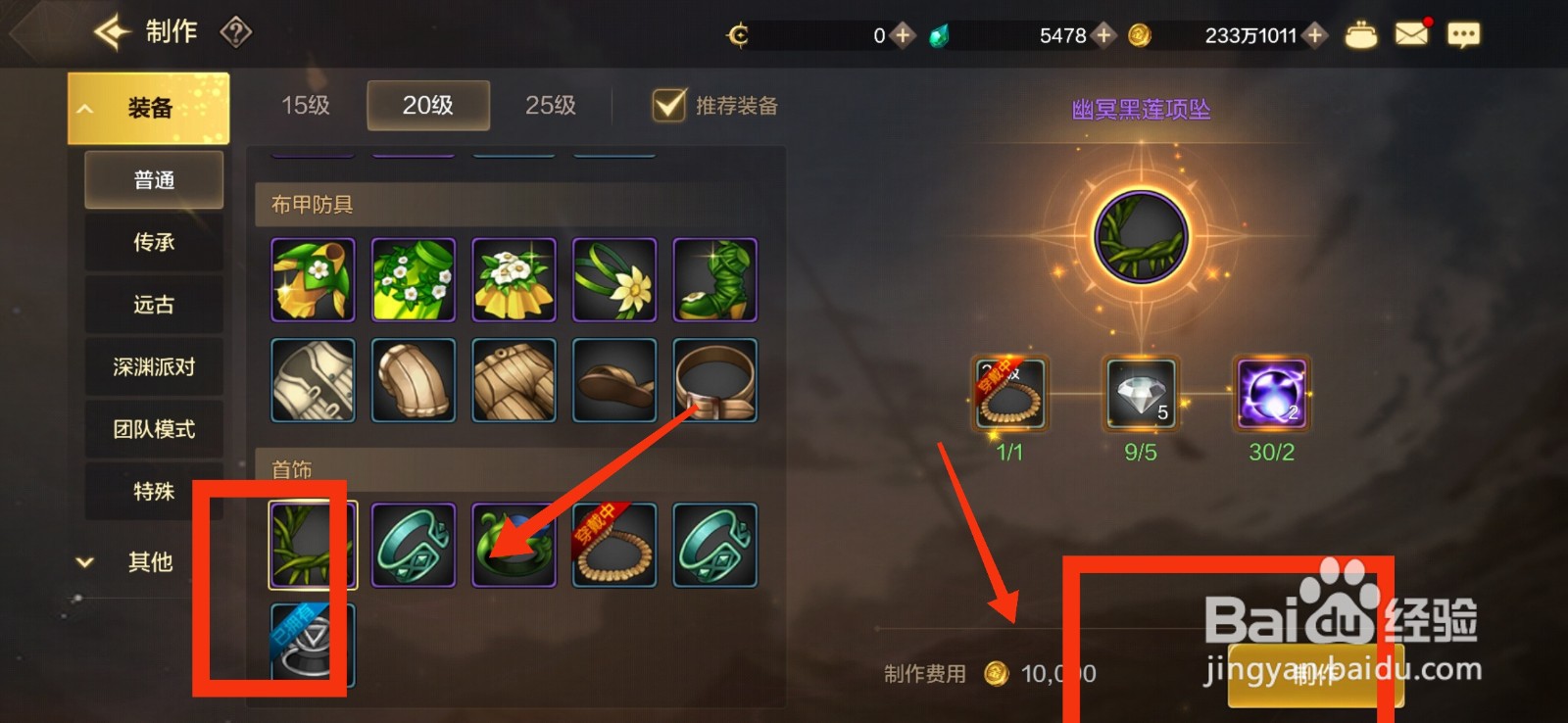The width and height of the screenshot is (1568, 723).
Task: Switch to the 25级 tab
Action: (551, 105)
